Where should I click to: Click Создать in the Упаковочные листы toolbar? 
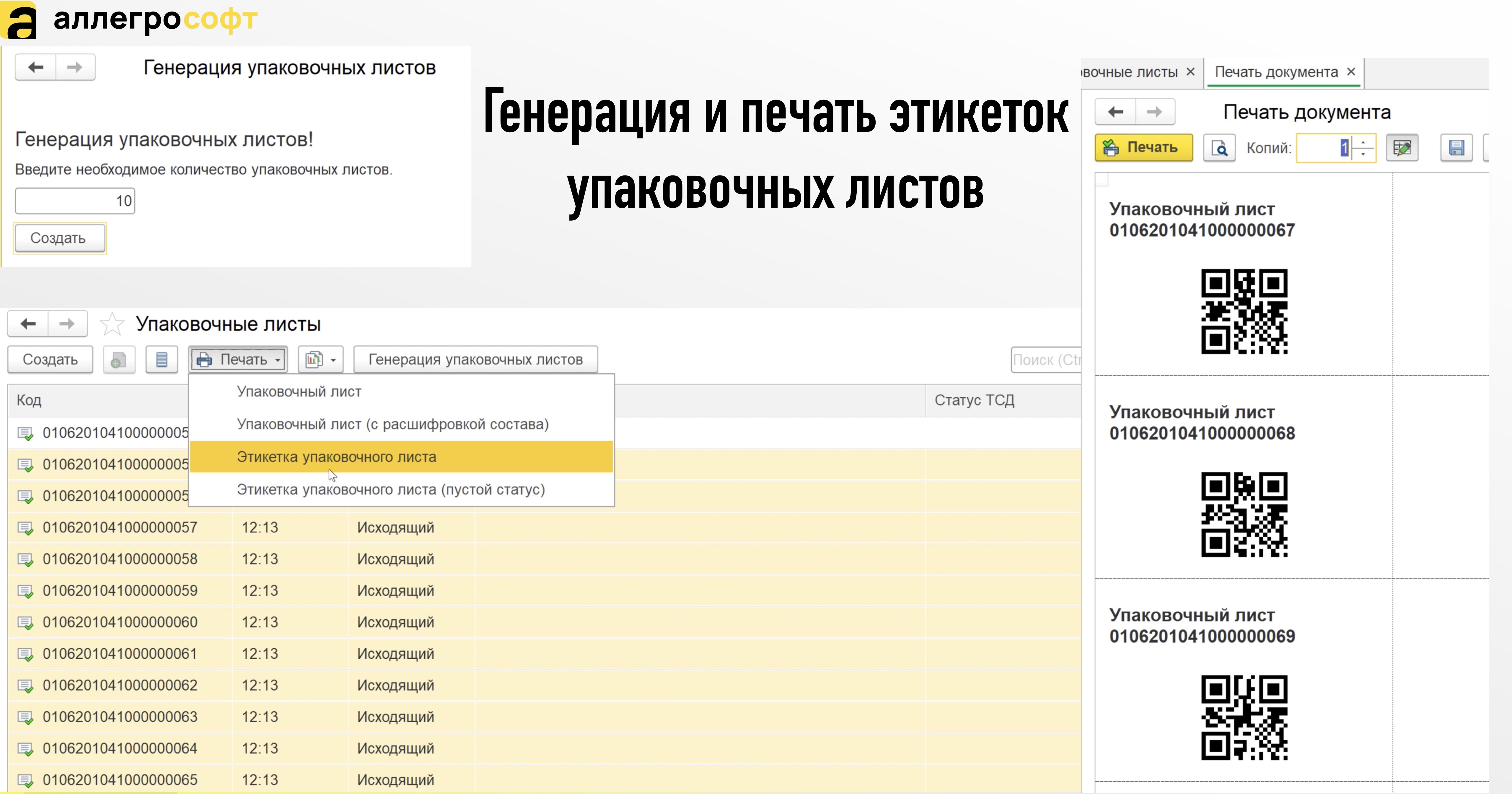pyautogui.click(x=50, y=359)
